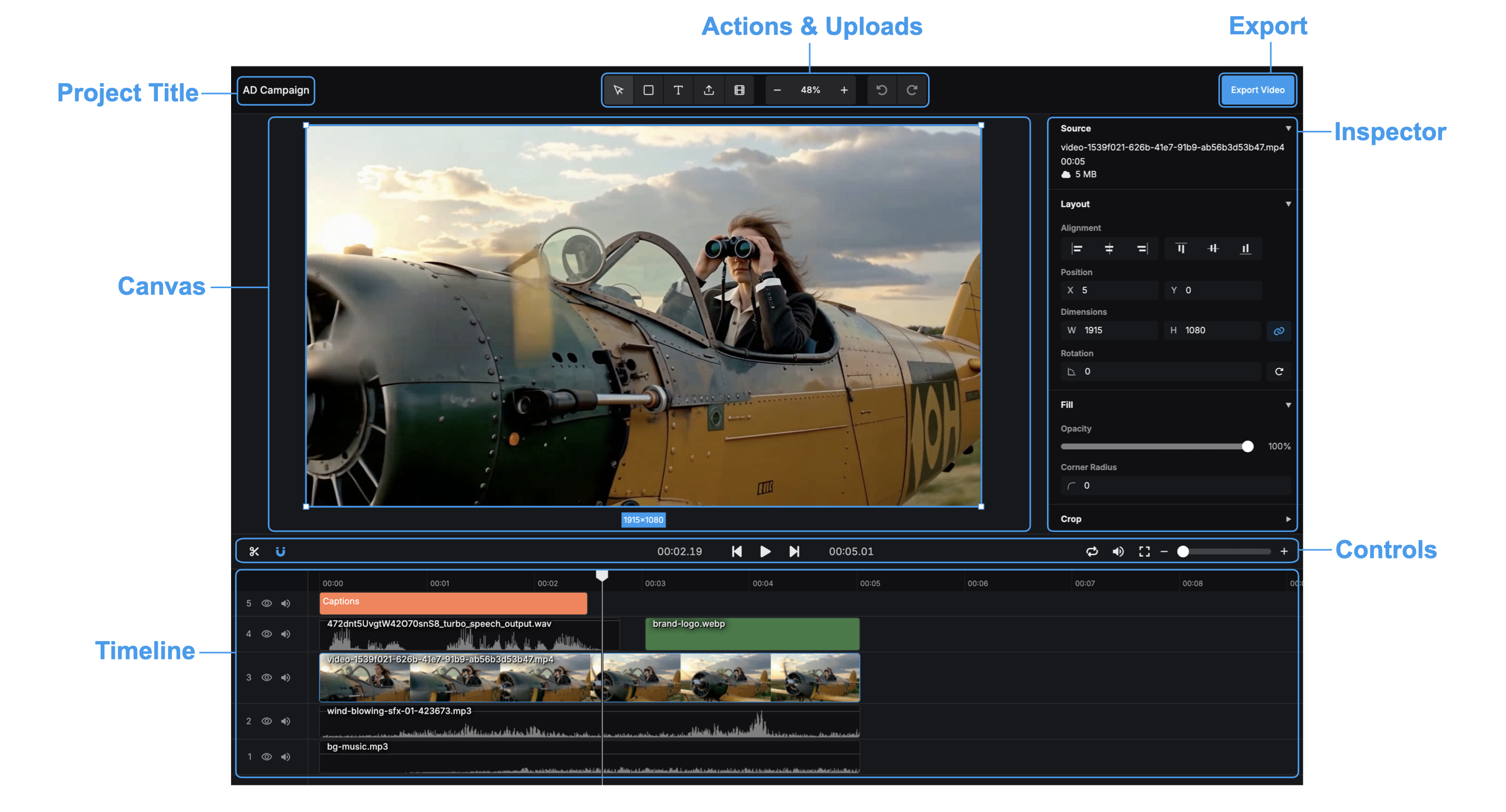Click the Width dimension field
Screen dimensions: 1506x812
1109,330
